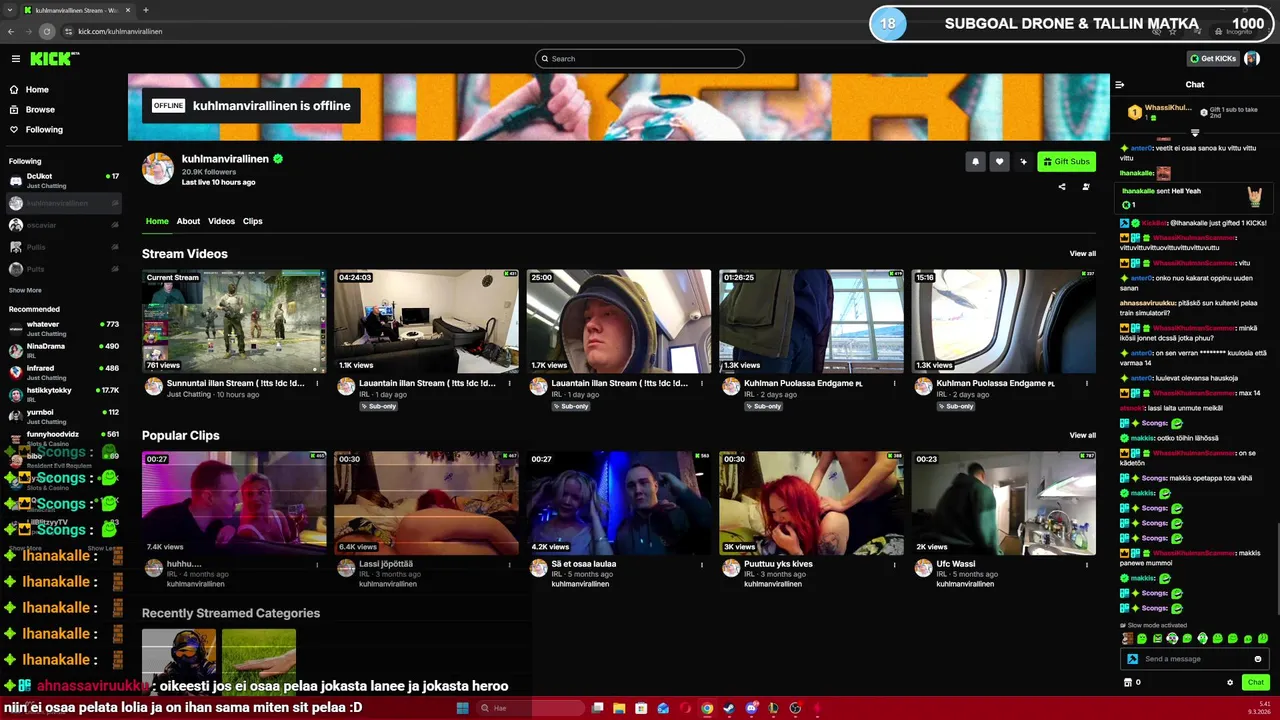Switch to the Videos tab

tap(221, 221)
